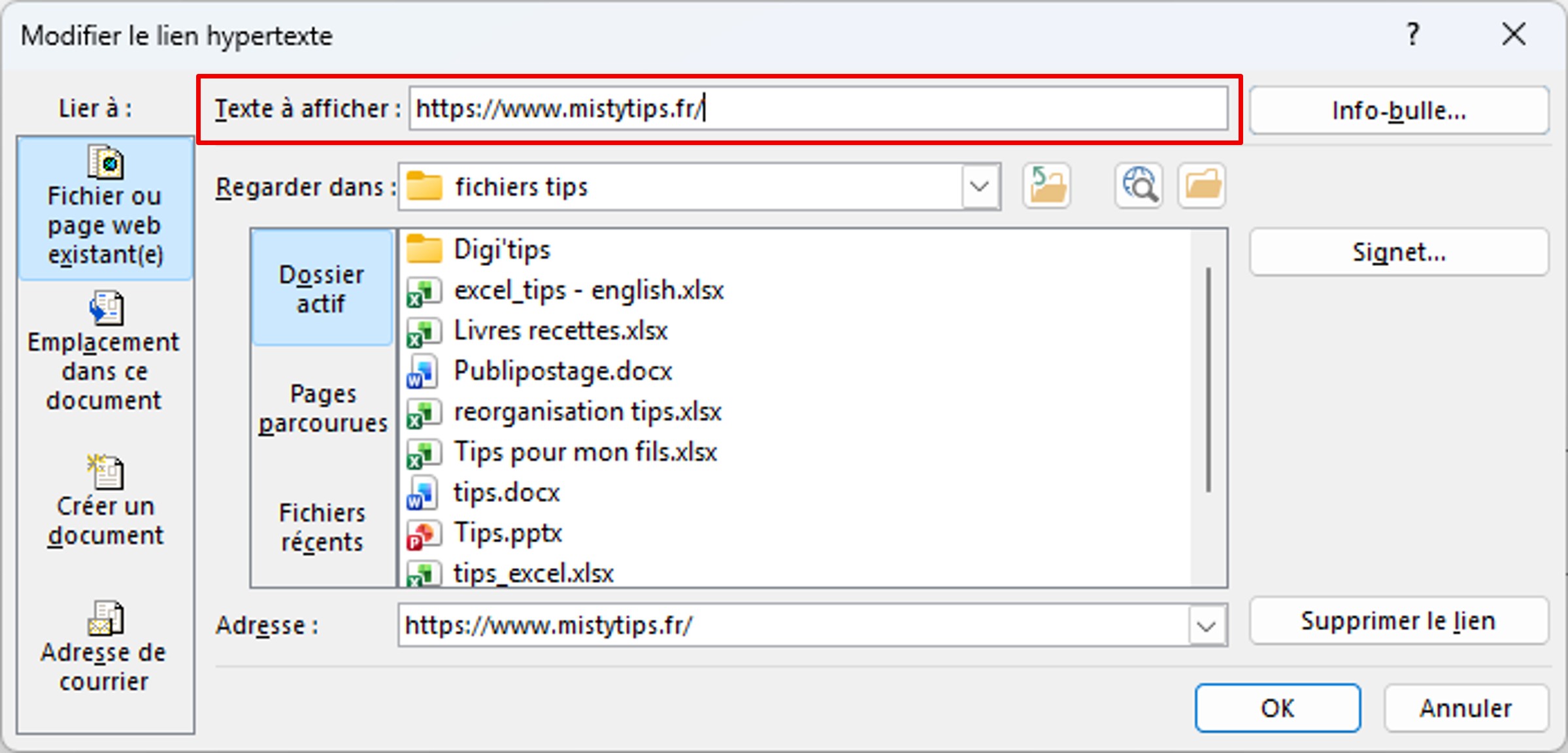Click the up-one-folder icon
This screenshot has width=1568, height=753.
coord(1046,186)
